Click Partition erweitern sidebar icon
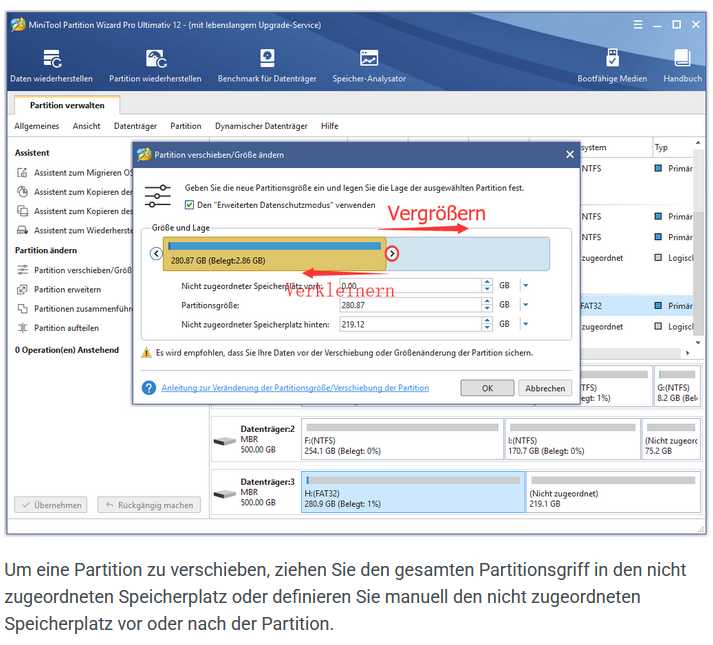Screen dimensions: 713x645 pos(22,289)
